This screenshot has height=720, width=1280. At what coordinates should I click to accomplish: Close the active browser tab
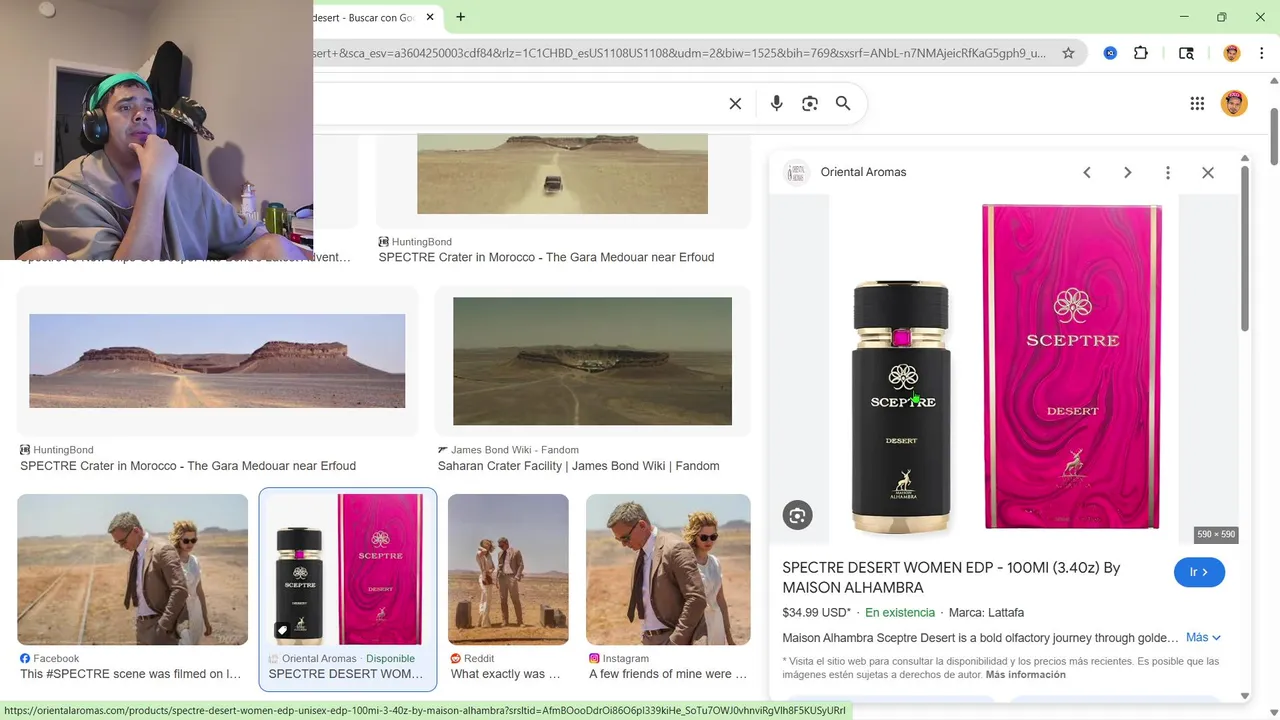[x=431, y=17]
